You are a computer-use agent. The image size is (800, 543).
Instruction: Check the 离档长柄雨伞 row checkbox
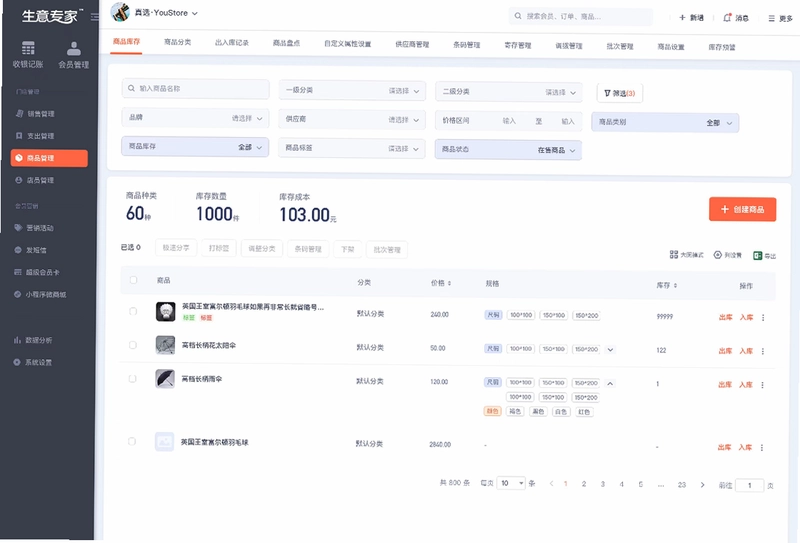pos(132,379)
